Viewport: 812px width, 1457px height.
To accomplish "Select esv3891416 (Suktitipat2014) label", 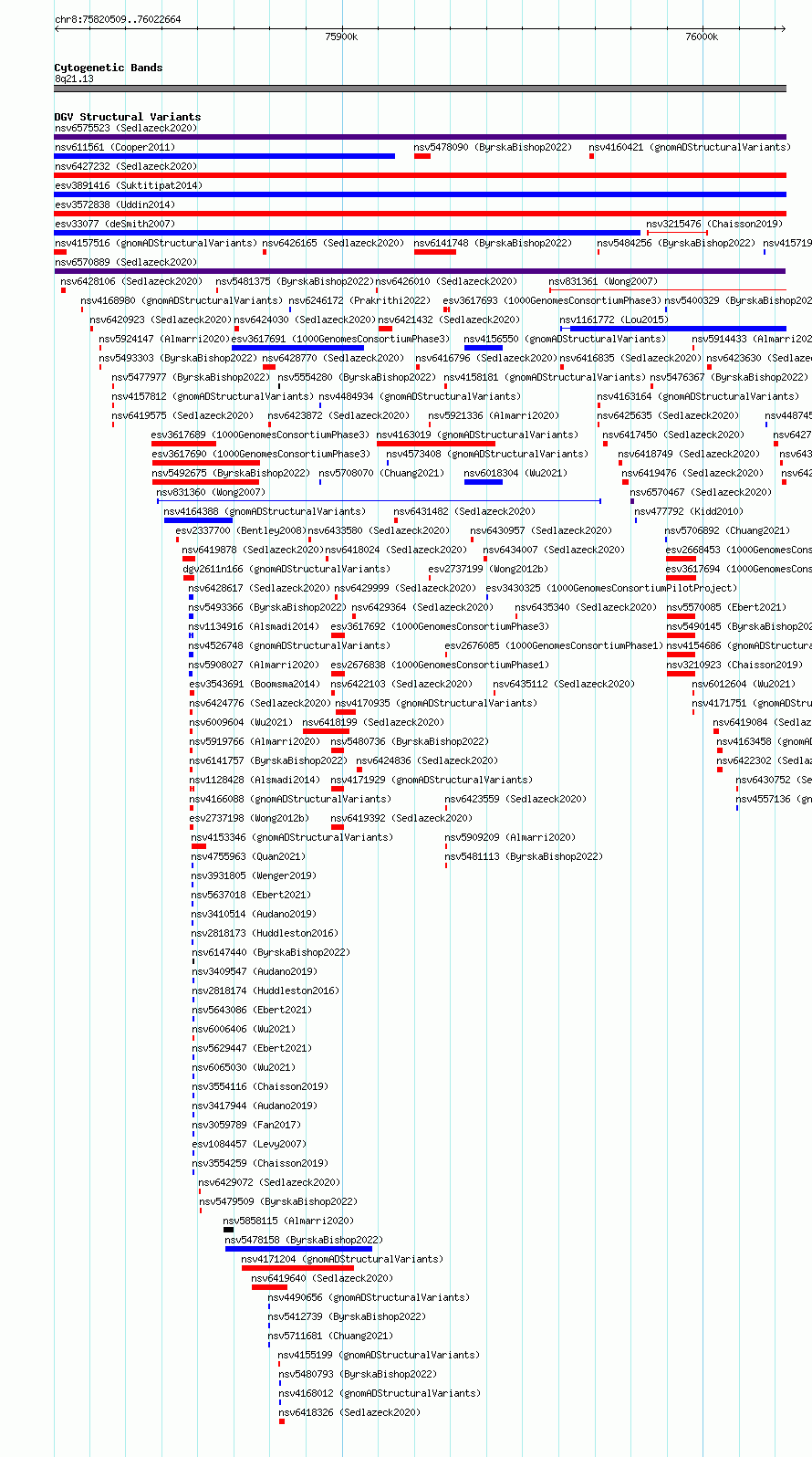I will (129, 185).
